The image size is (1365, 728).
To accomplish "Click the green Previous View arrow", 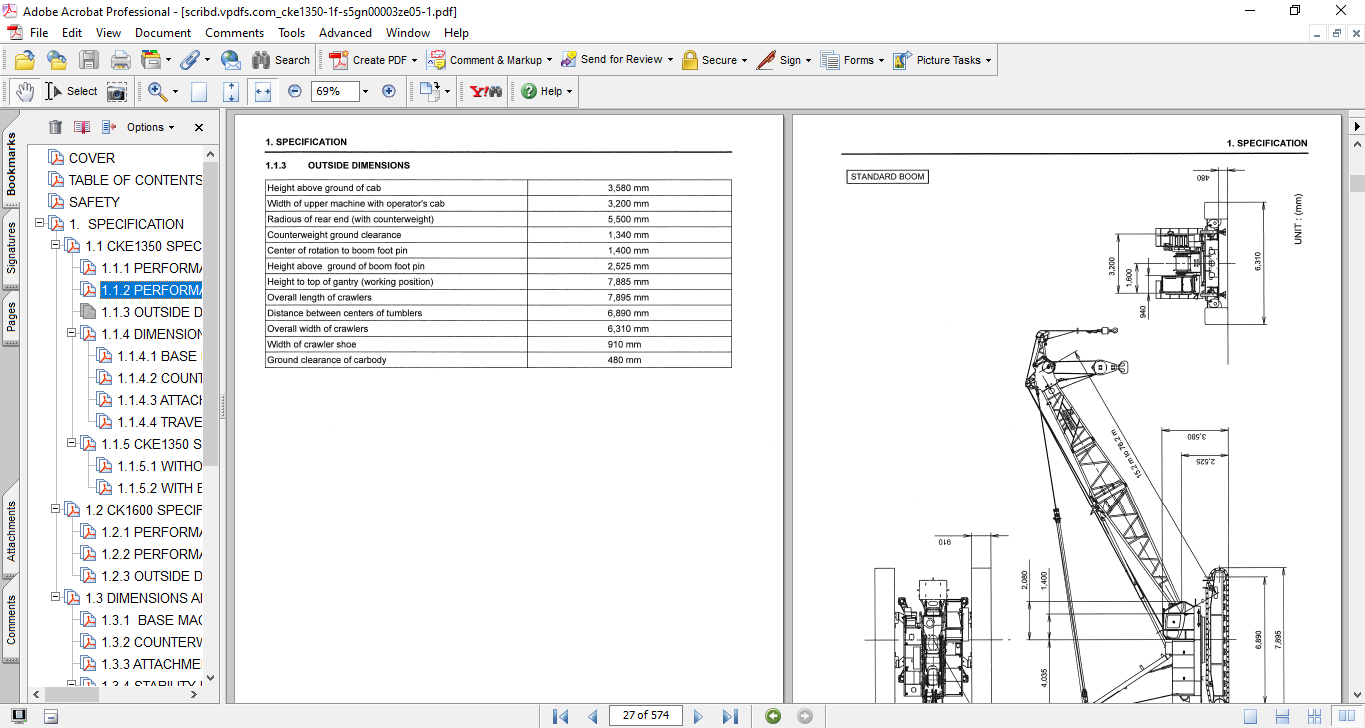I will [x=772, y=716].
